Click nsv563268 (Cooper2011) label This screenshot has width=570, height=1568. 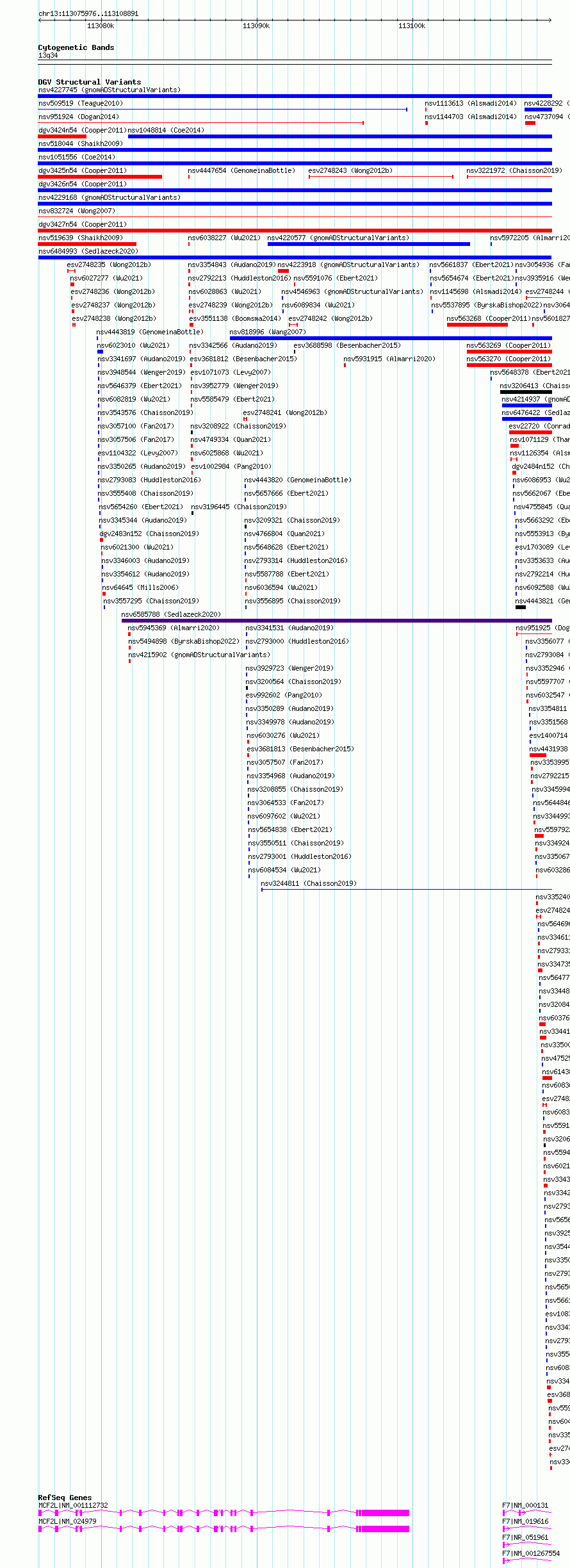click(x=489, y=318)
